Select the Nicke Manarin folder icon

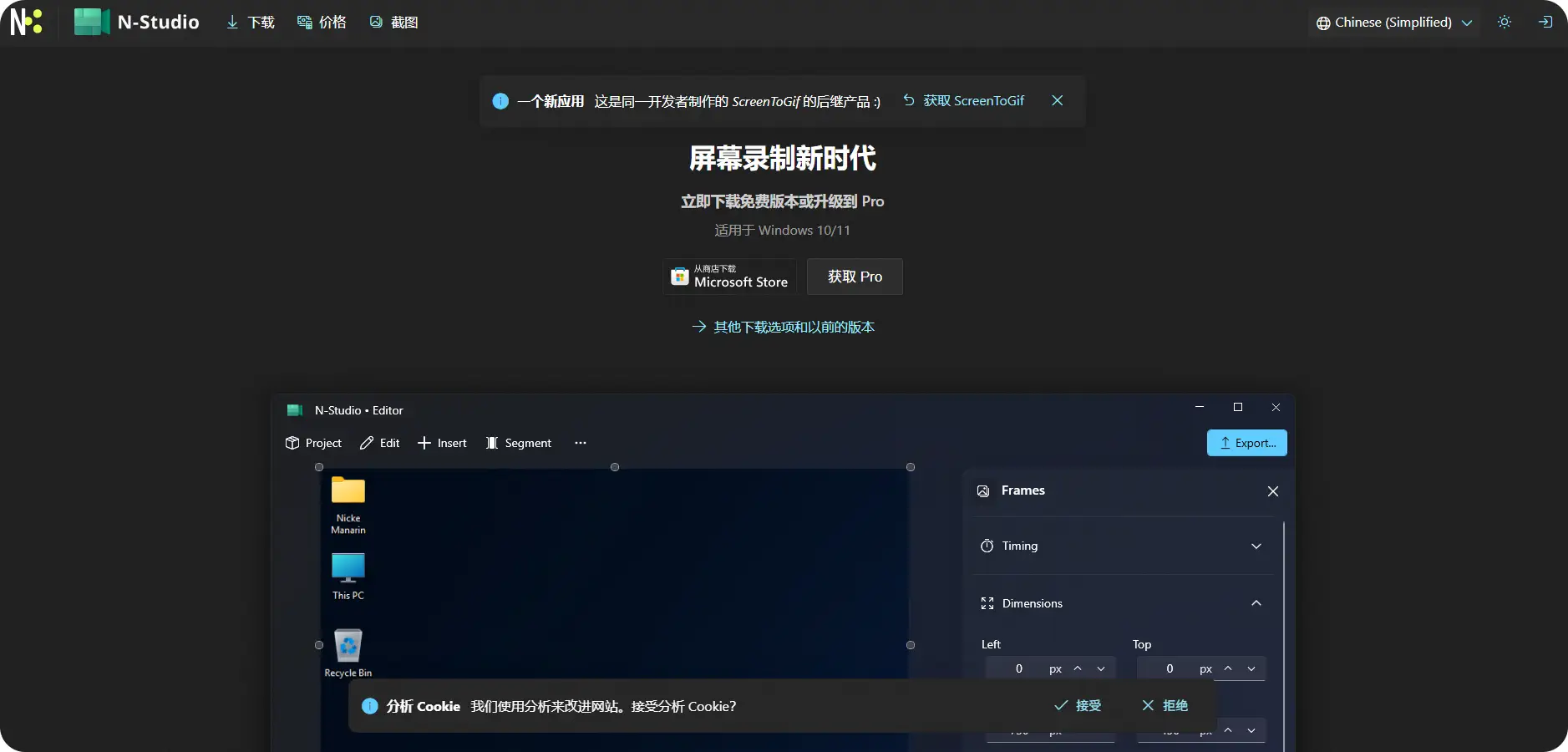click(348, 506)
